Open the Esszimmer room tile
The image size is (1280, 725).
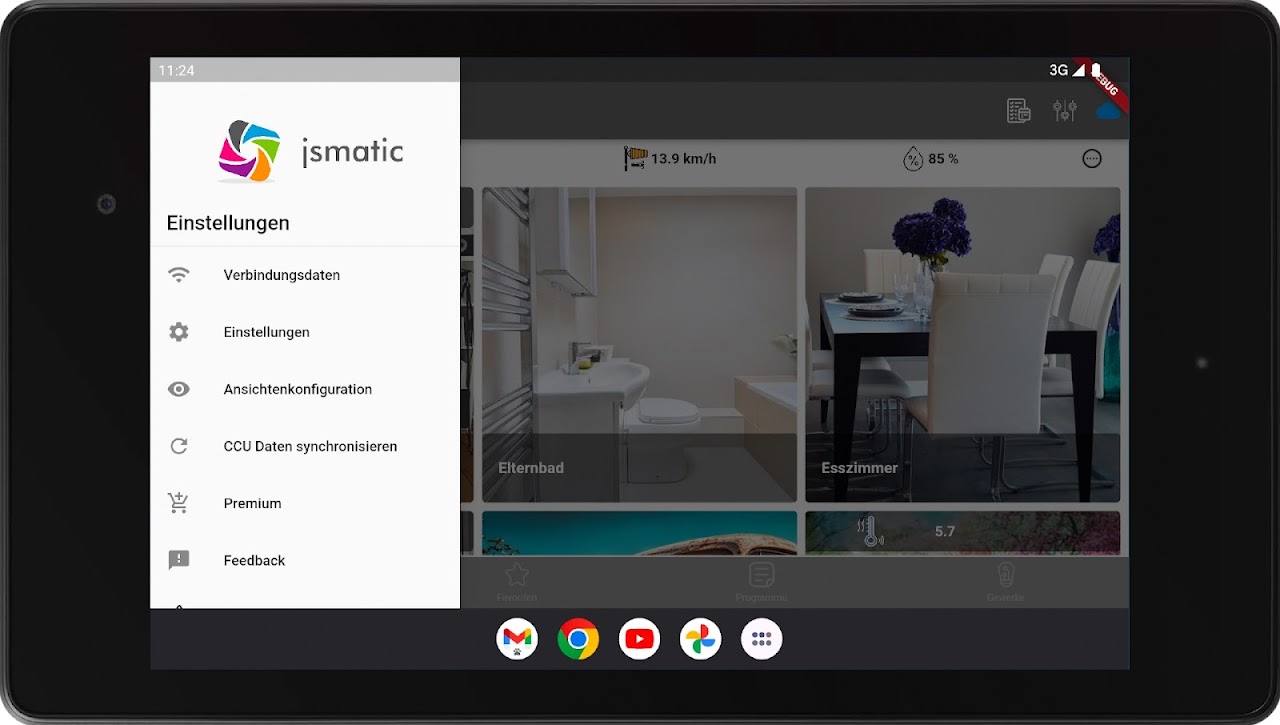pos(962,345)
